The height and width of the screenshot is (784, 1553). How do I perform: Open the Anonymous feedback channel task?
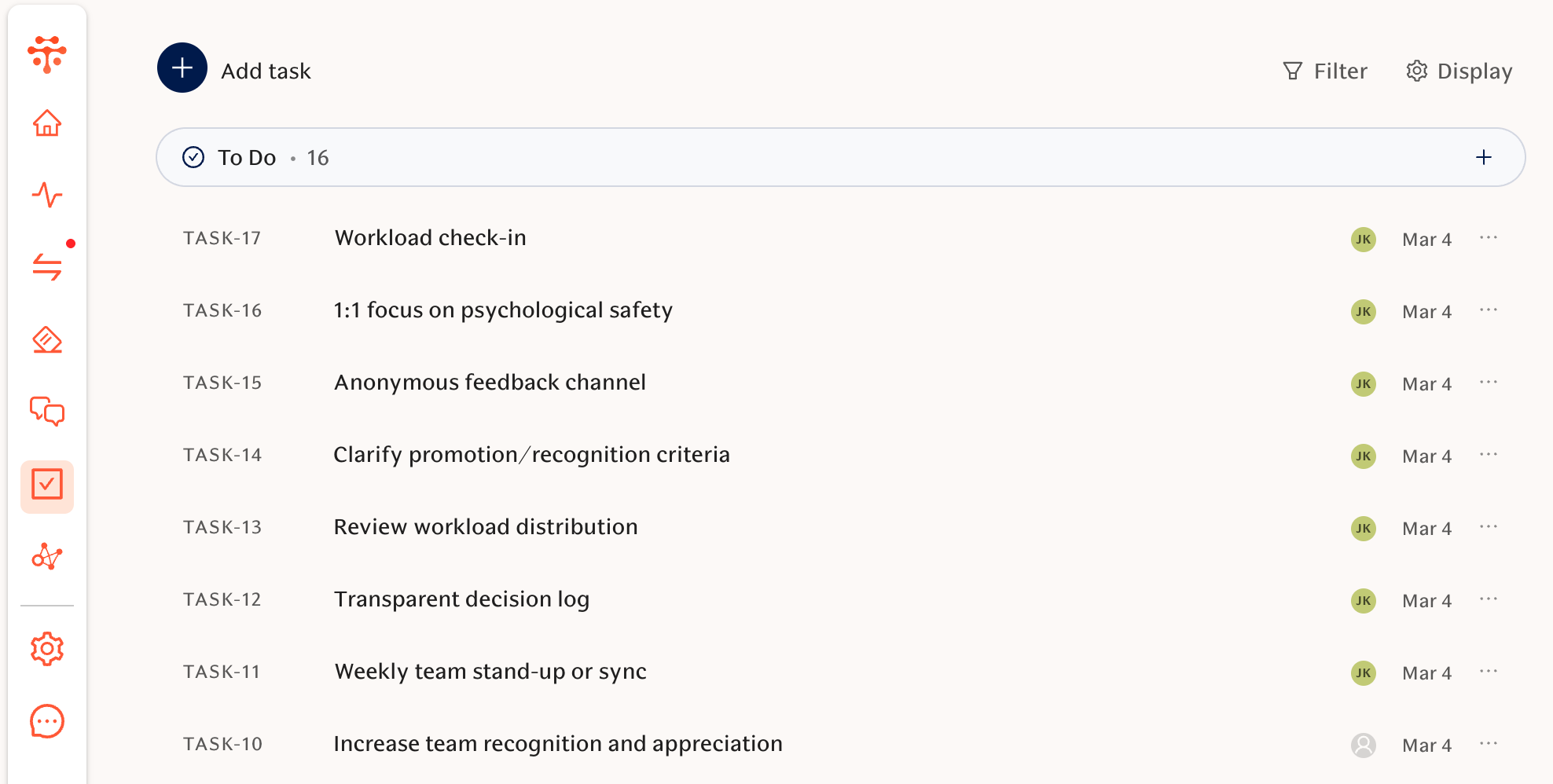(490, 383)
